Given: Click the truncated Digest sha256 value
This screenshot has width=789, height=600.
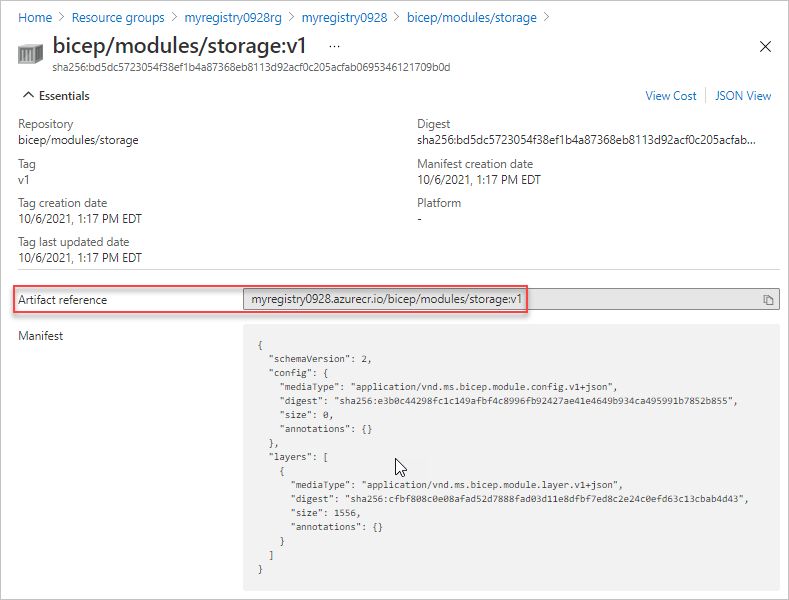Looking at the screenshot, I should coord(586,140).
